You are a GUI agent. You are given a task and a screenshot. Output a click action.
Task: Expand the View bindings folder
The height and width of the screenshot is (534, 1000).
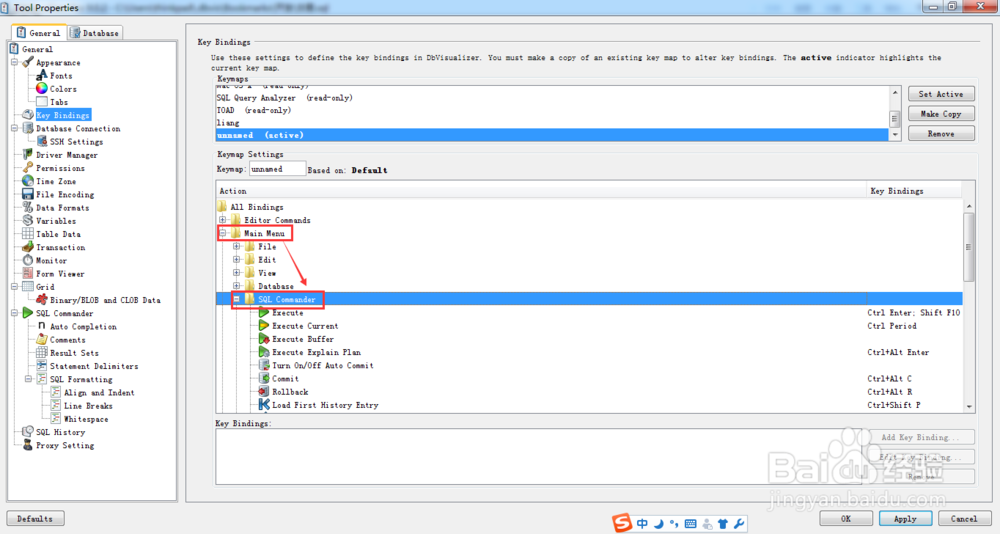click(x=237, y=273)
